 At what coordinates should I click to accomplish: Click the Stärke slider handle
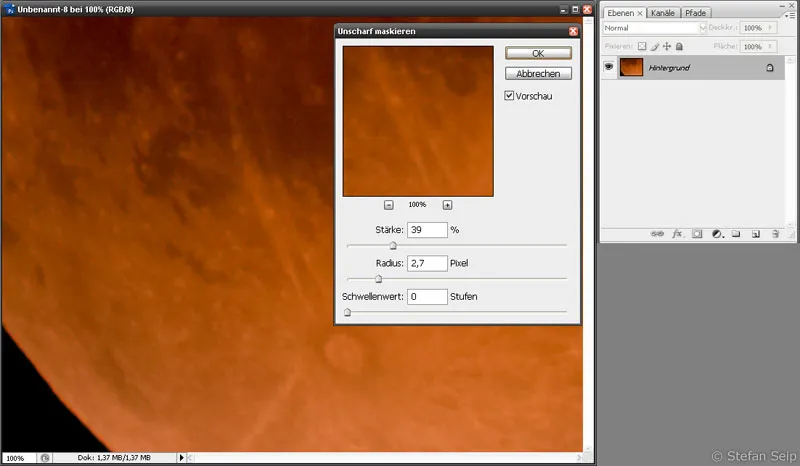coord(393,246)
